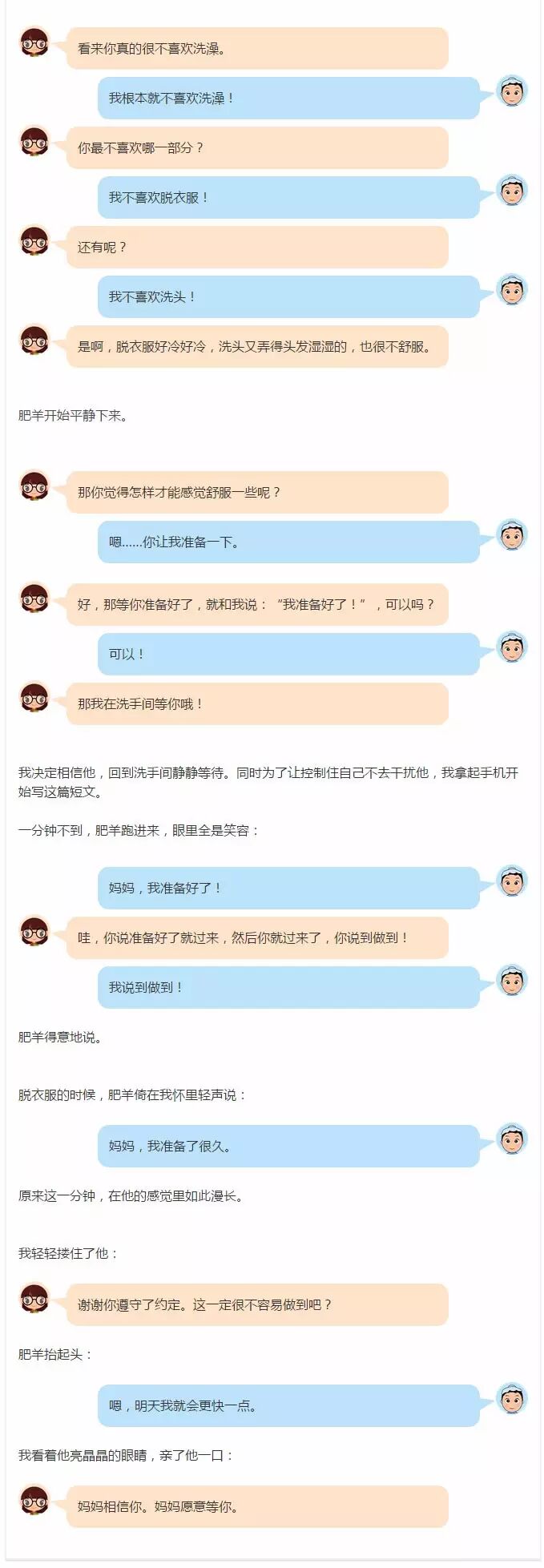Click the "谢谢你遵守了约定" message bubble
This screenshot has width=544, height=1568.
(x=257, y=1304)
